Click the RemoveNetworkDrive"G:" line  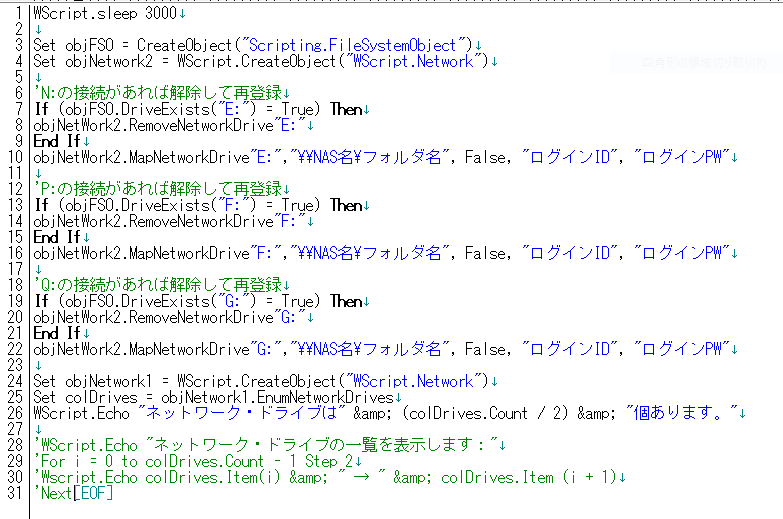point(169,317)
